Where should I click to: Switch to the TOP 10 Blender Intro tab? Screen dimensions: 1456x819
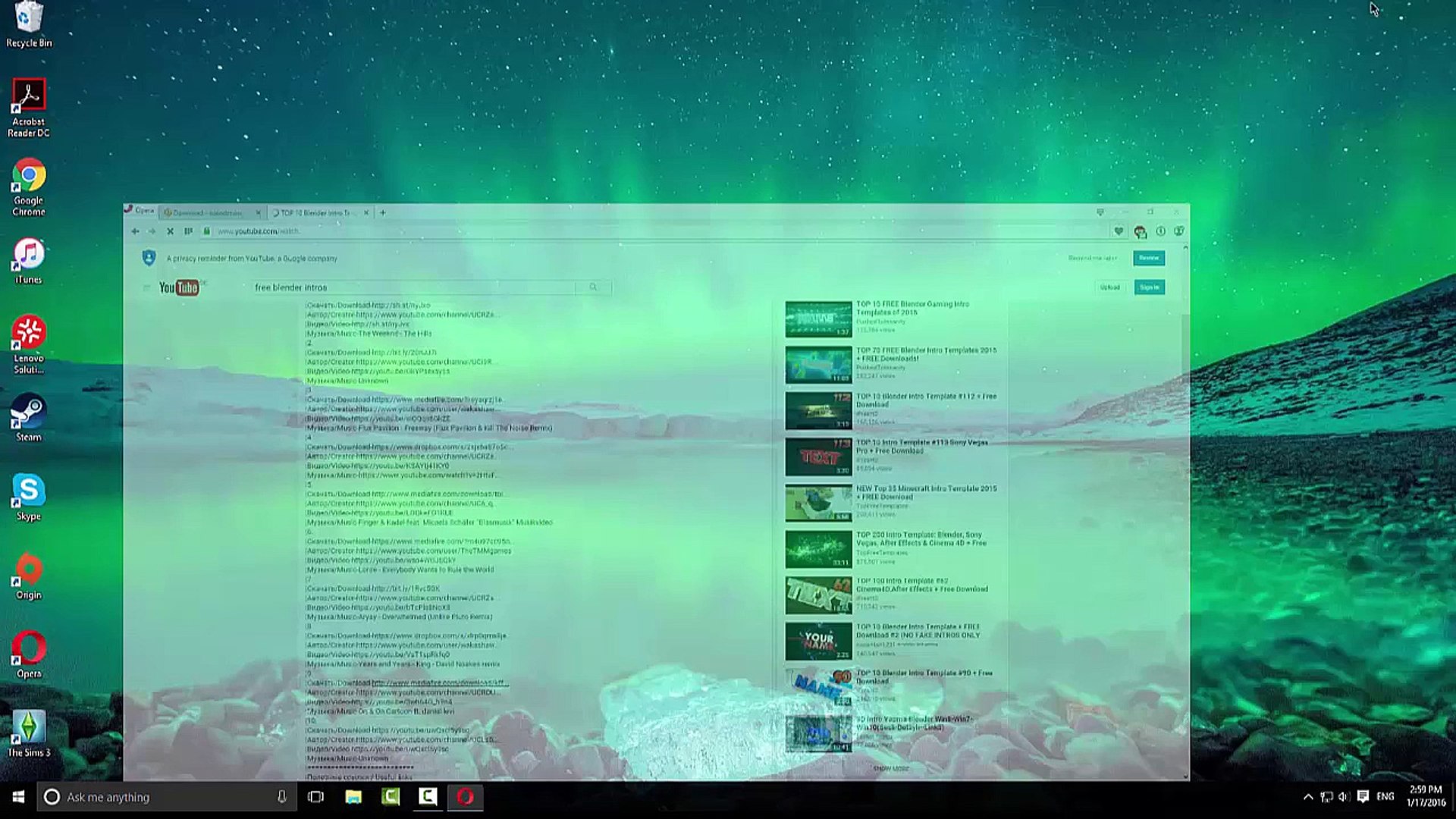(315, 213)
